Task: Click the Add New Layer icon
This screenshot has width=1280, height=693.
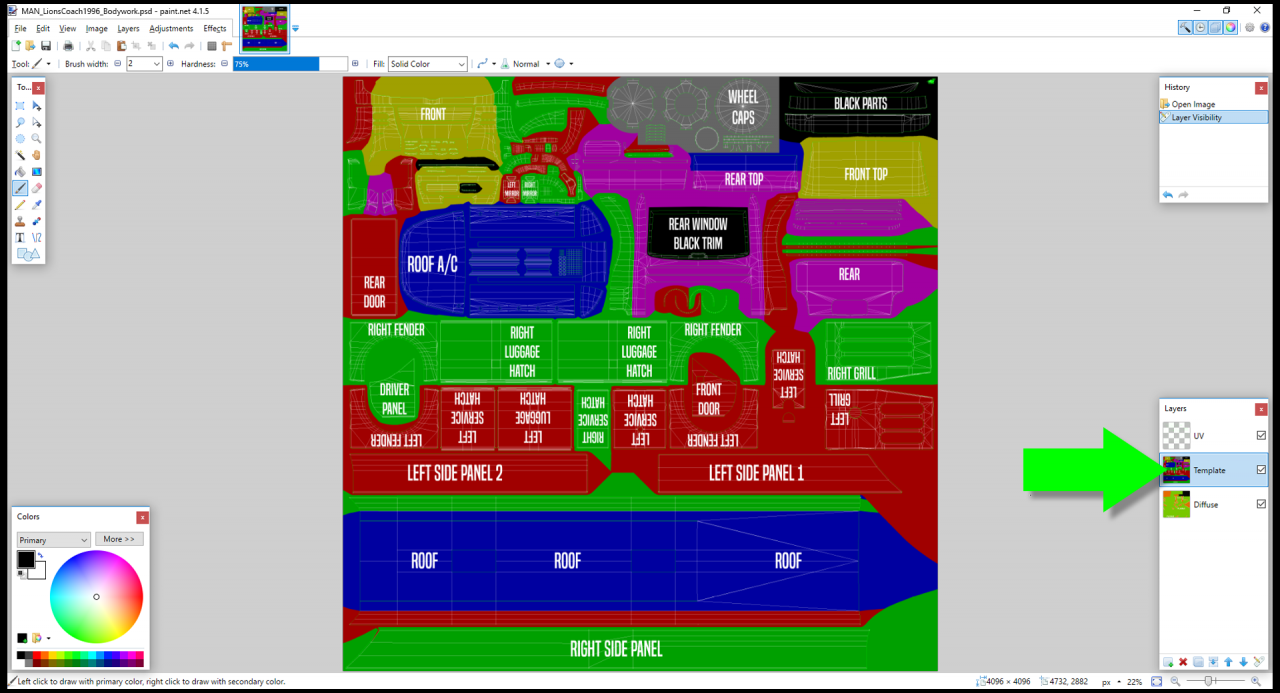Action: pyautogui.click(x=1168, y=662)
